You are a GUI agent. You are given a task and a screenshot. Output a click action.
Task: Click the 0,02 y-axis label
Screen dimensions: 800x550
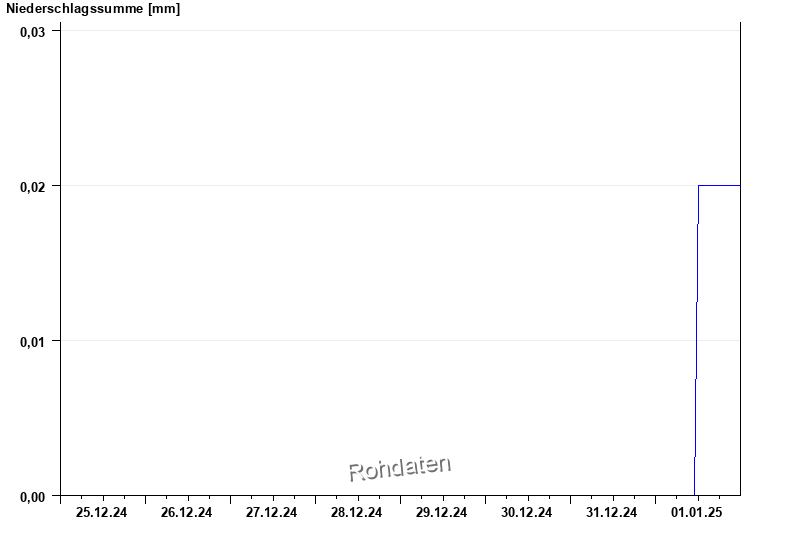(33, 186)
